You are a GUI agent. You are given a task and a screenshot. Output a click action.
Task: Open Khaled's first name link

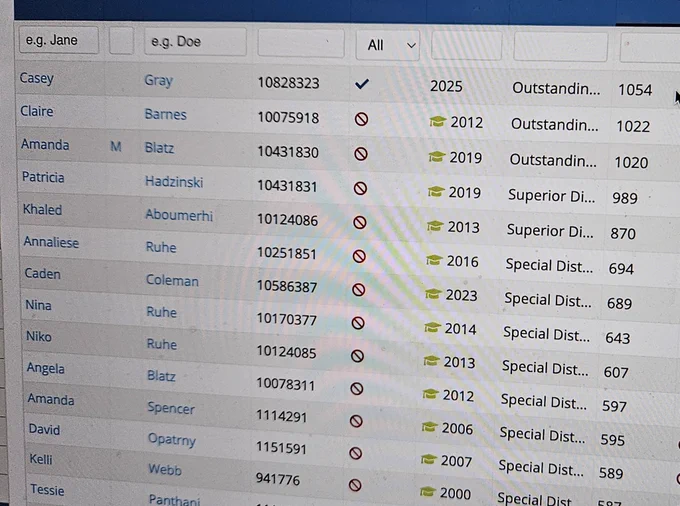pos(42,209)
